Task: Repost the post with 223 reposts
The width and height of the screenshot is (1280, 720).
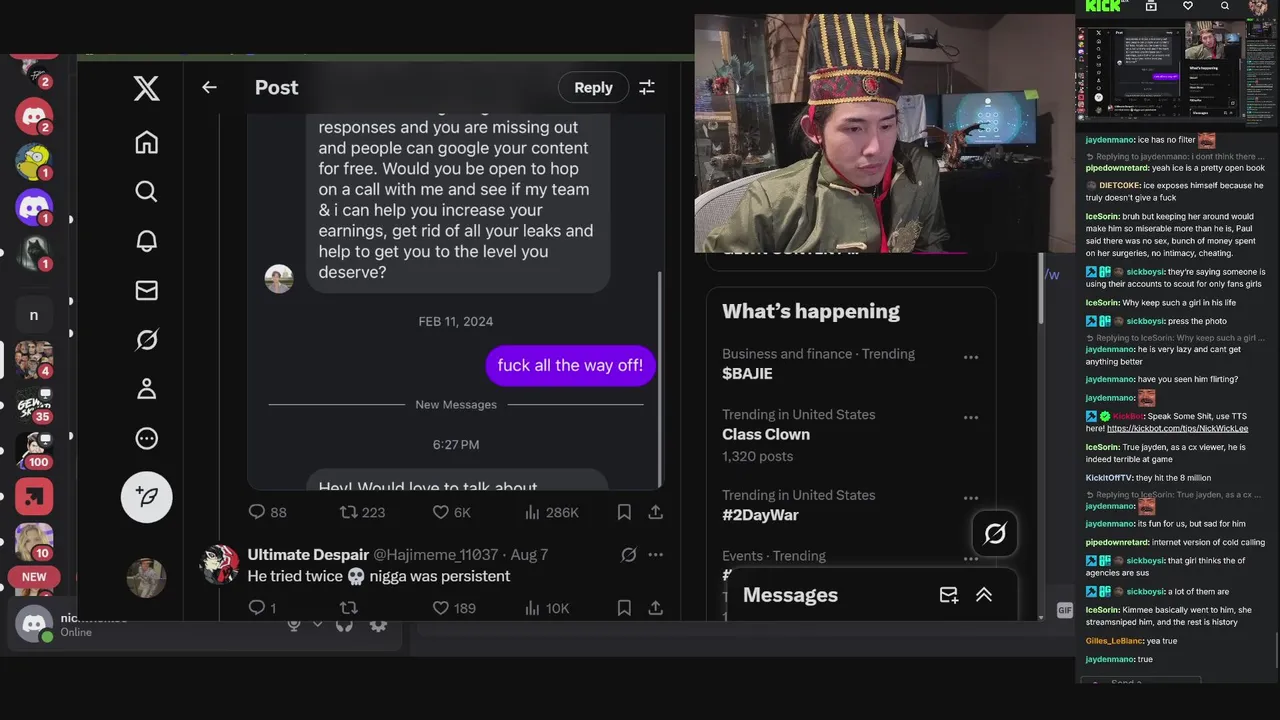Action: [362, 512]
